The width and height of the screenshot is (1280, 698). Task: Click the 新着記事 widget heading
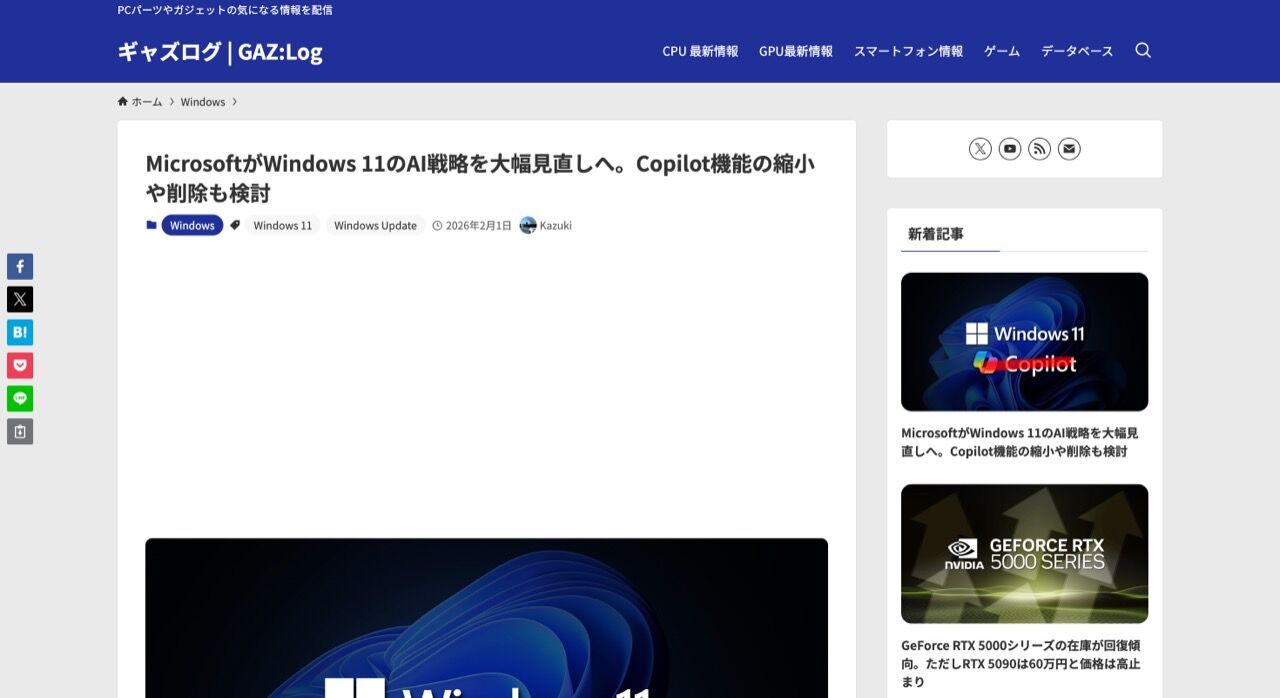click(x=936, y=234)
